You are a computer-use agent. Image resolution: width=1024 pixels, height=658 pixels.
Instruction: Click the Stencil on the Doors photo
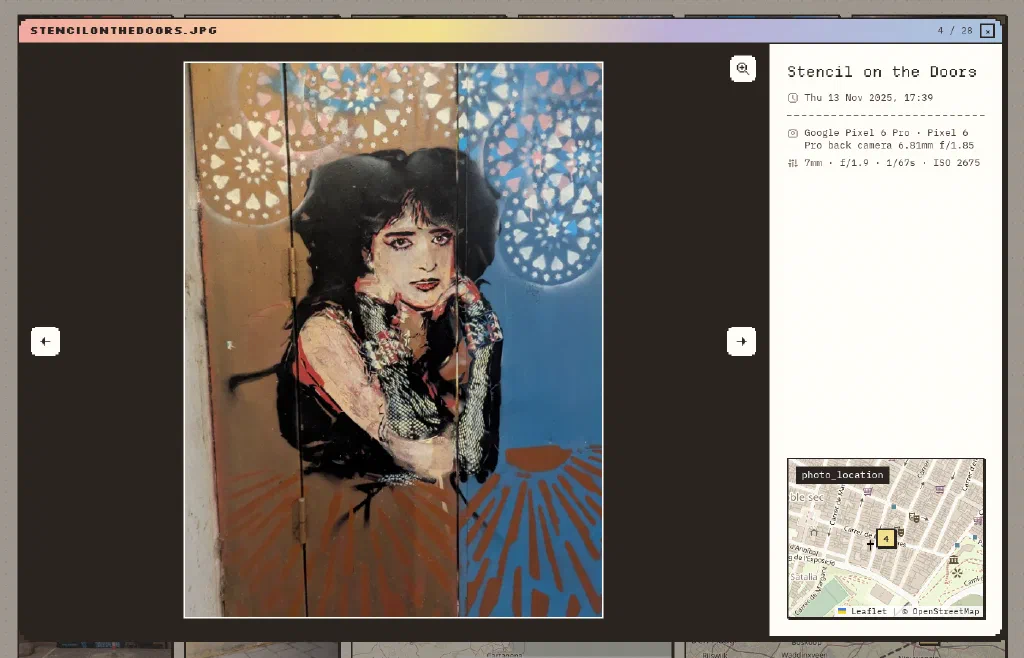point(393,339)
